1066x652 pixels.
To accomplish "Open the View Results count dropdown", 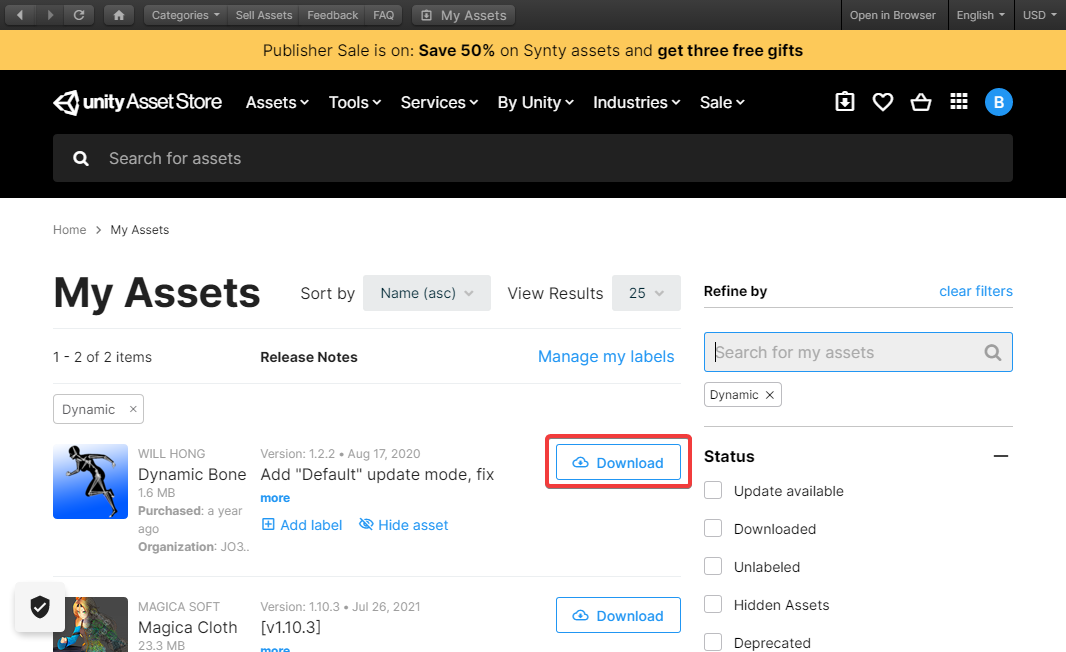I will [645, 292].
